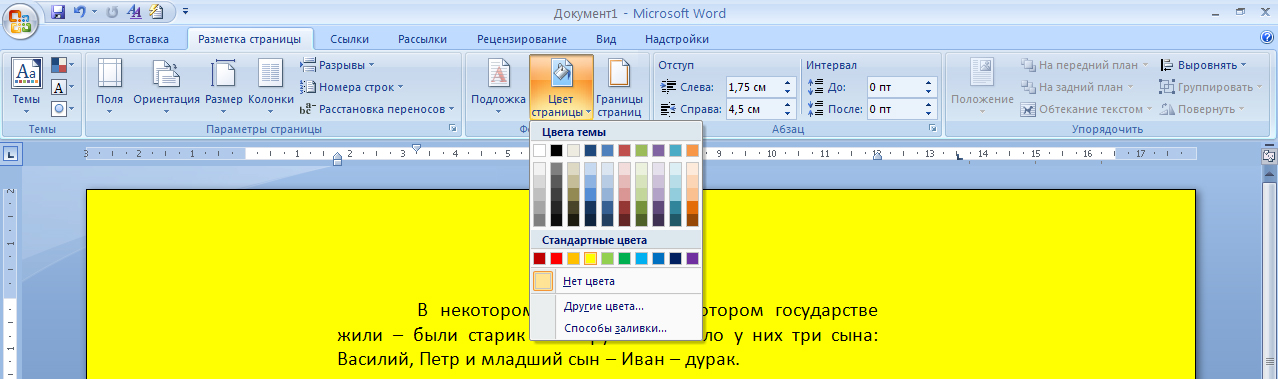Switch to the Главная tab

[78, 39]
